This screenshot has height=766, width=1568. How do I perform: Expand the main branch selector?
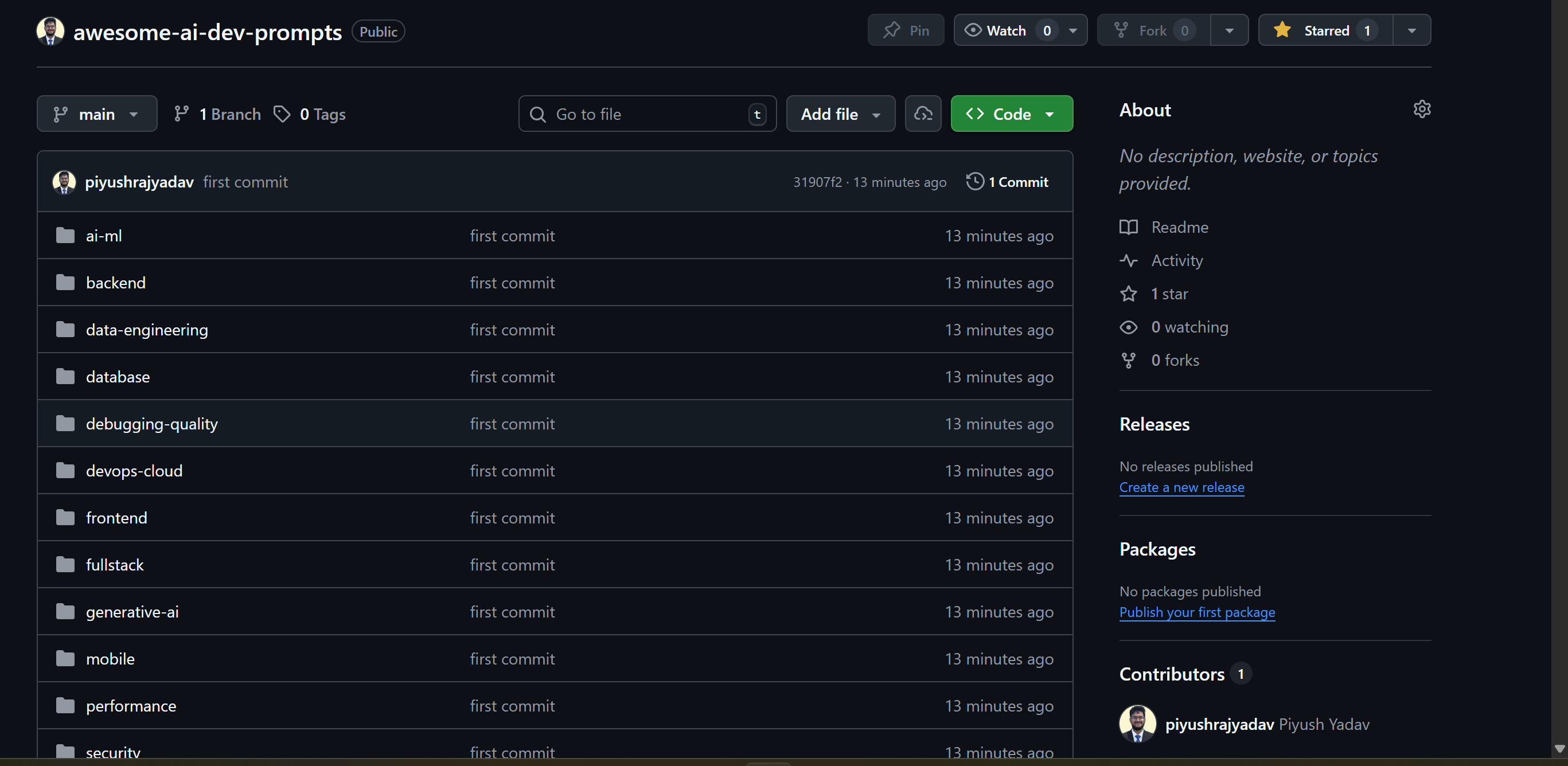click(97, 114)
